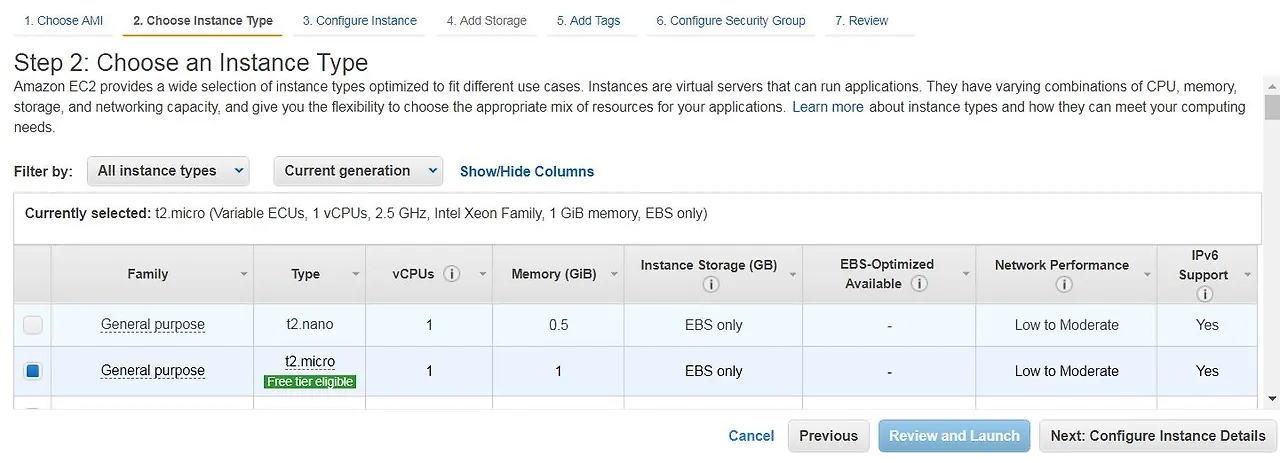Click the Free tier eligible badge
This screenshot has width=1280, height=463.
[x=310, y=382]
